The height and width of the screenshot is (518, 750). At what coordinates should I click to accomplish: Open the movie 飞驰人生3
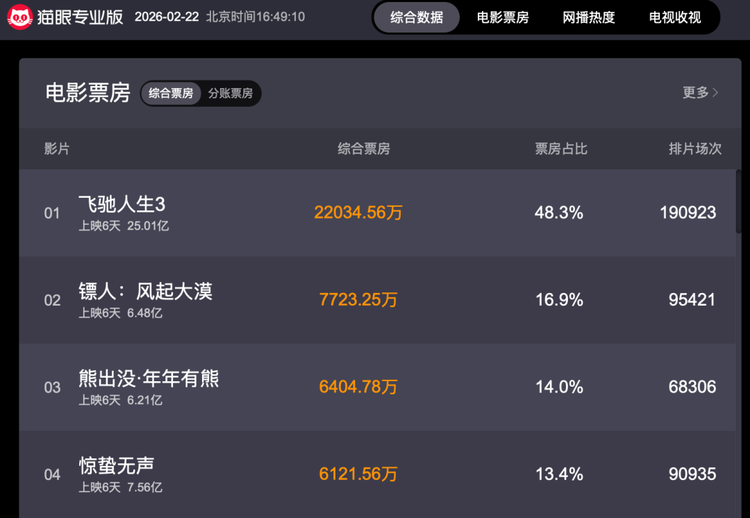coord(122,204)
